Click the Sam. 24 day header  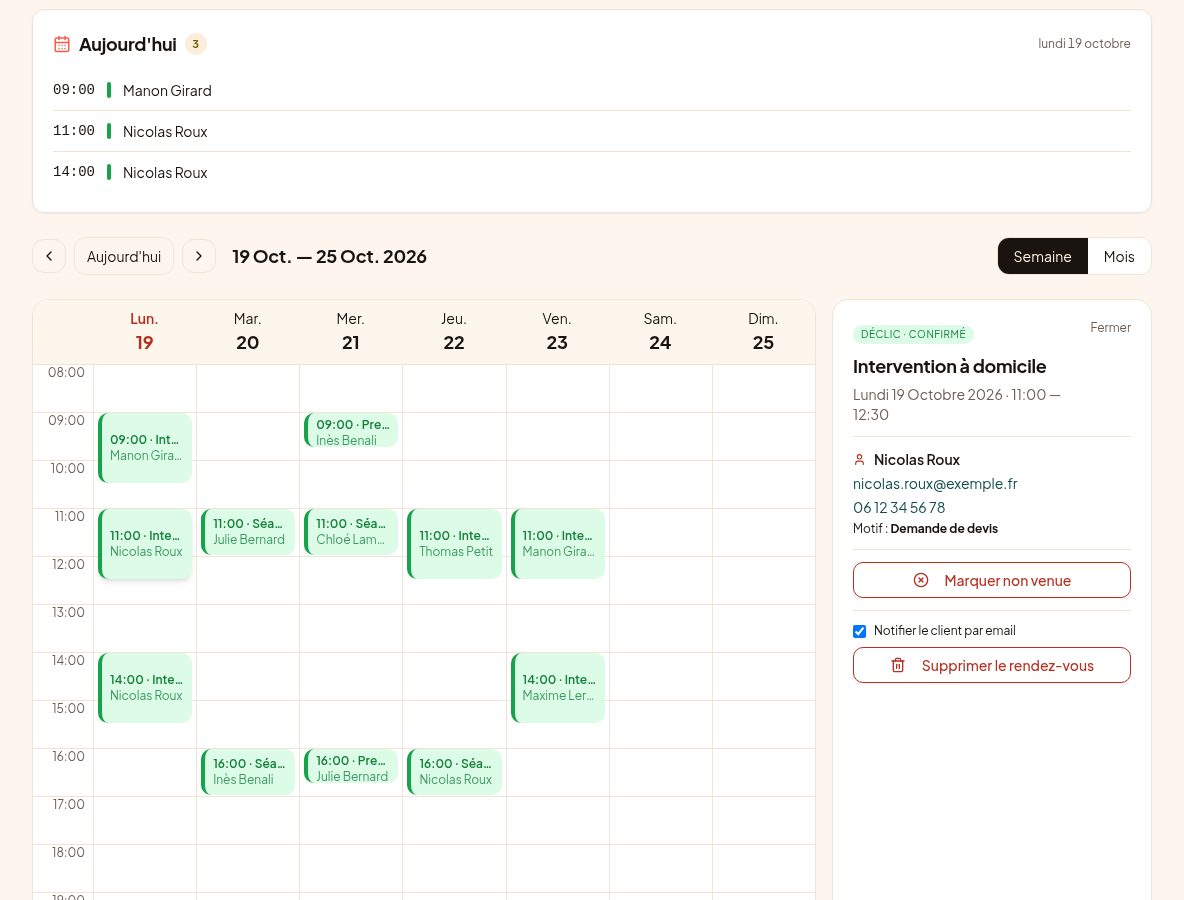(660, 331)
